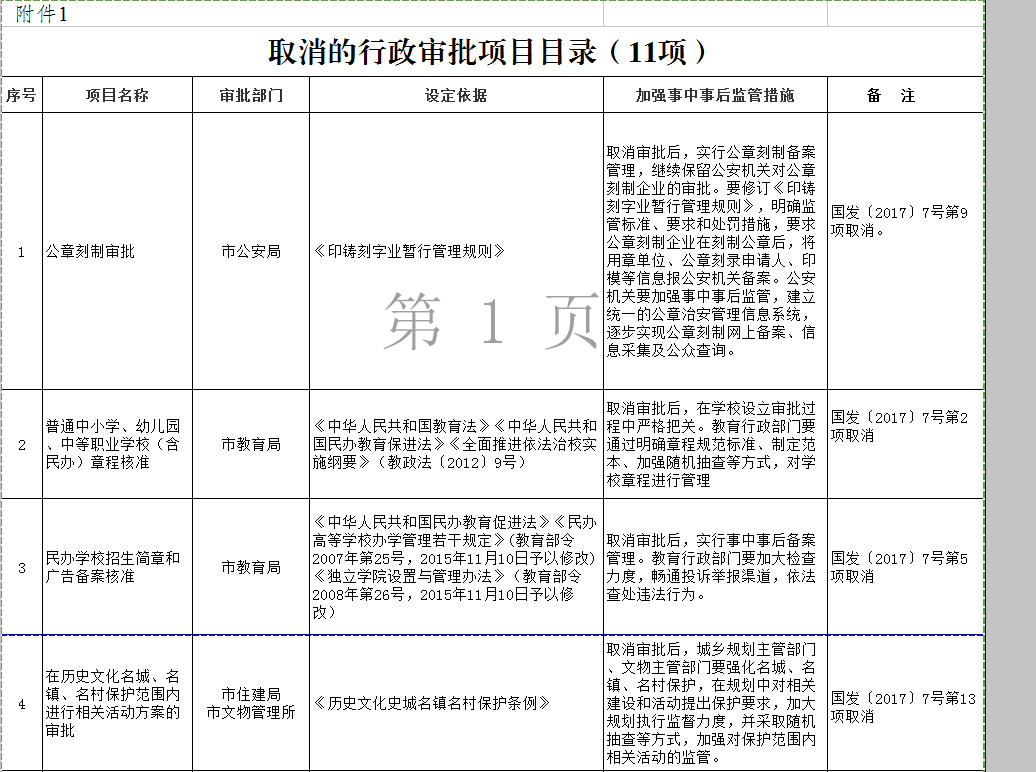The image size is (1036, 772).
Task: Click the cell starting 在历史文化名城、名镇、名村保护范围内
Action: (118, 703)
